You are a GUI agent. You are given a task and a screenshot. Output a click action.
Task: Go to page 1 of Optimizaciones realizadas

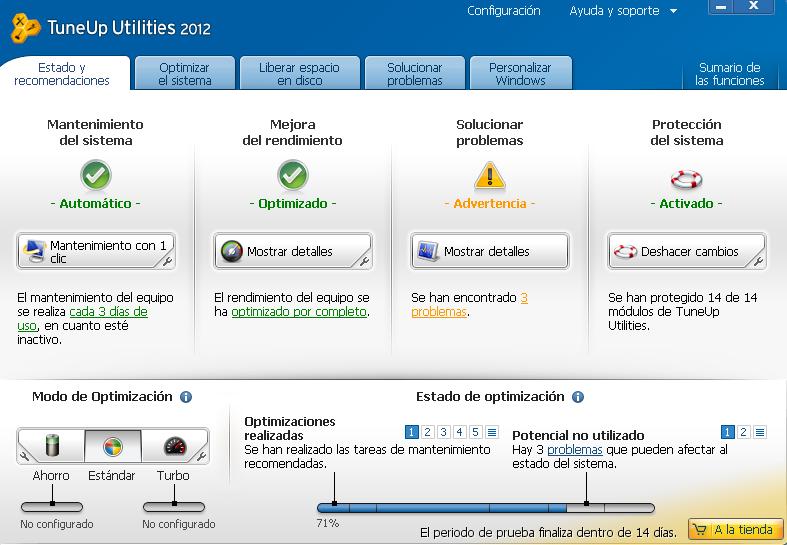[411, 432]
